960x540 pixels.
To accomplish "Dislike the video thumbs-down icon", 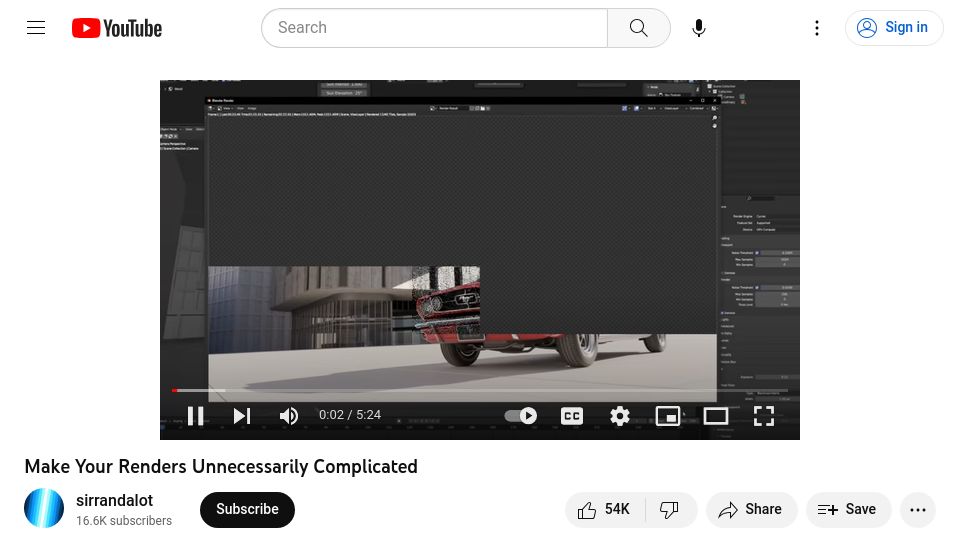I will coord(669,509).
